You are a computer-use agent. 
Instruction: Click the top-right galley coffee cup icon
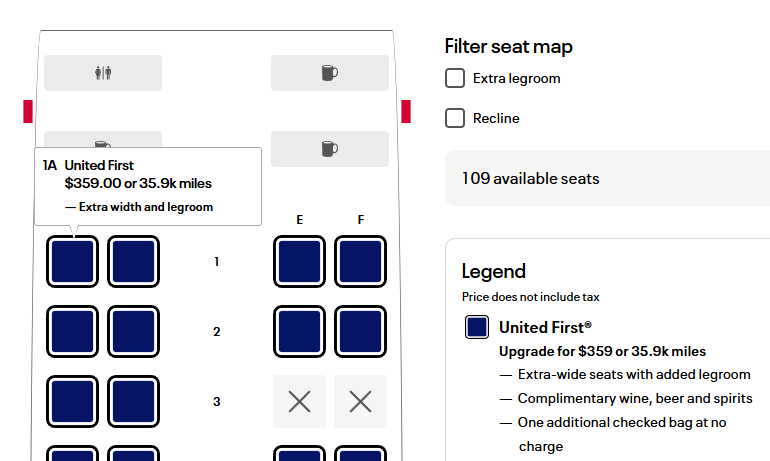(x=329, y=73)
